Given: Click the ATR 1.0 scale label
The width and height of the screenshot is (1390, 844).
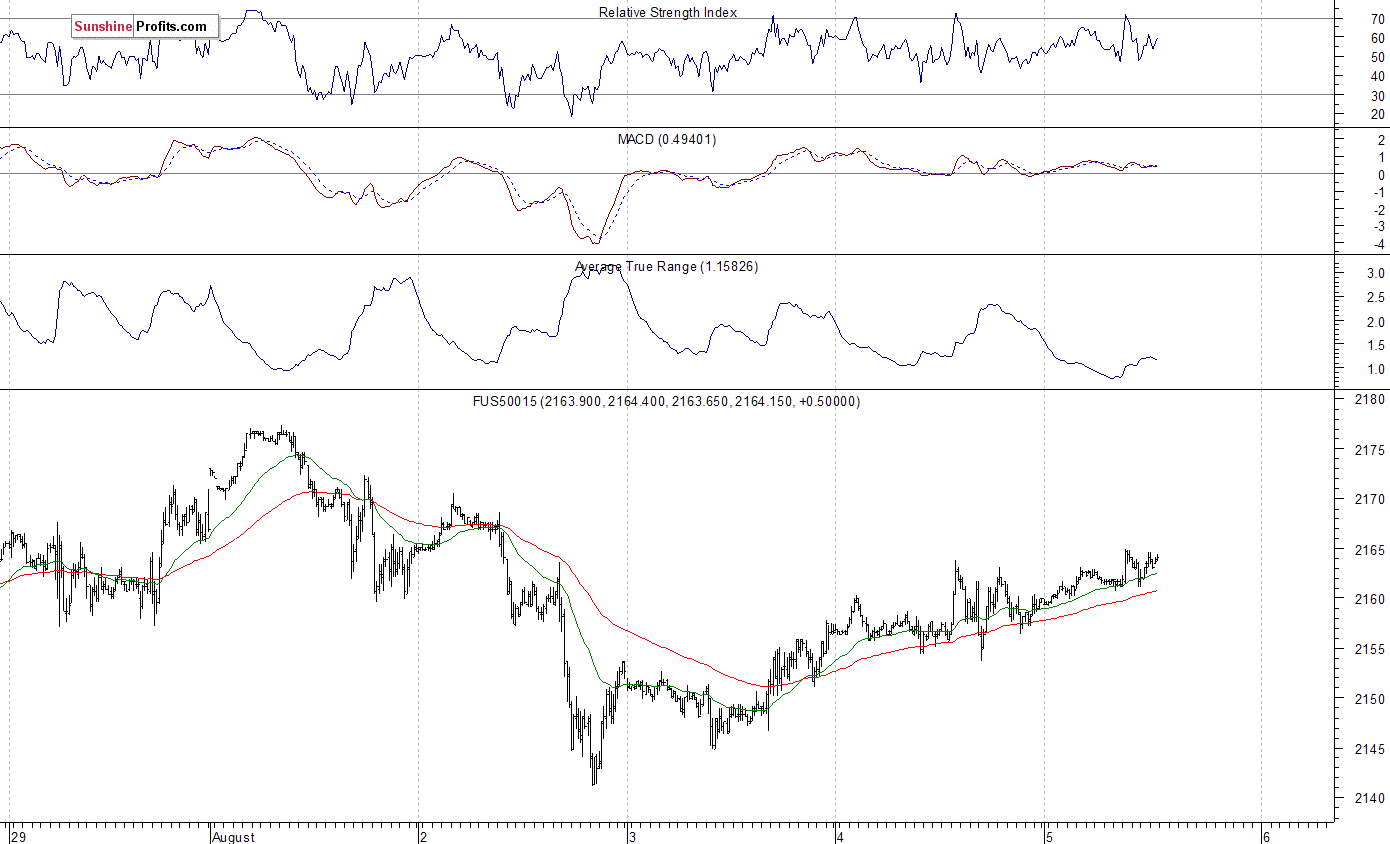Looking at the screenshot, I should click(1376, 370).
